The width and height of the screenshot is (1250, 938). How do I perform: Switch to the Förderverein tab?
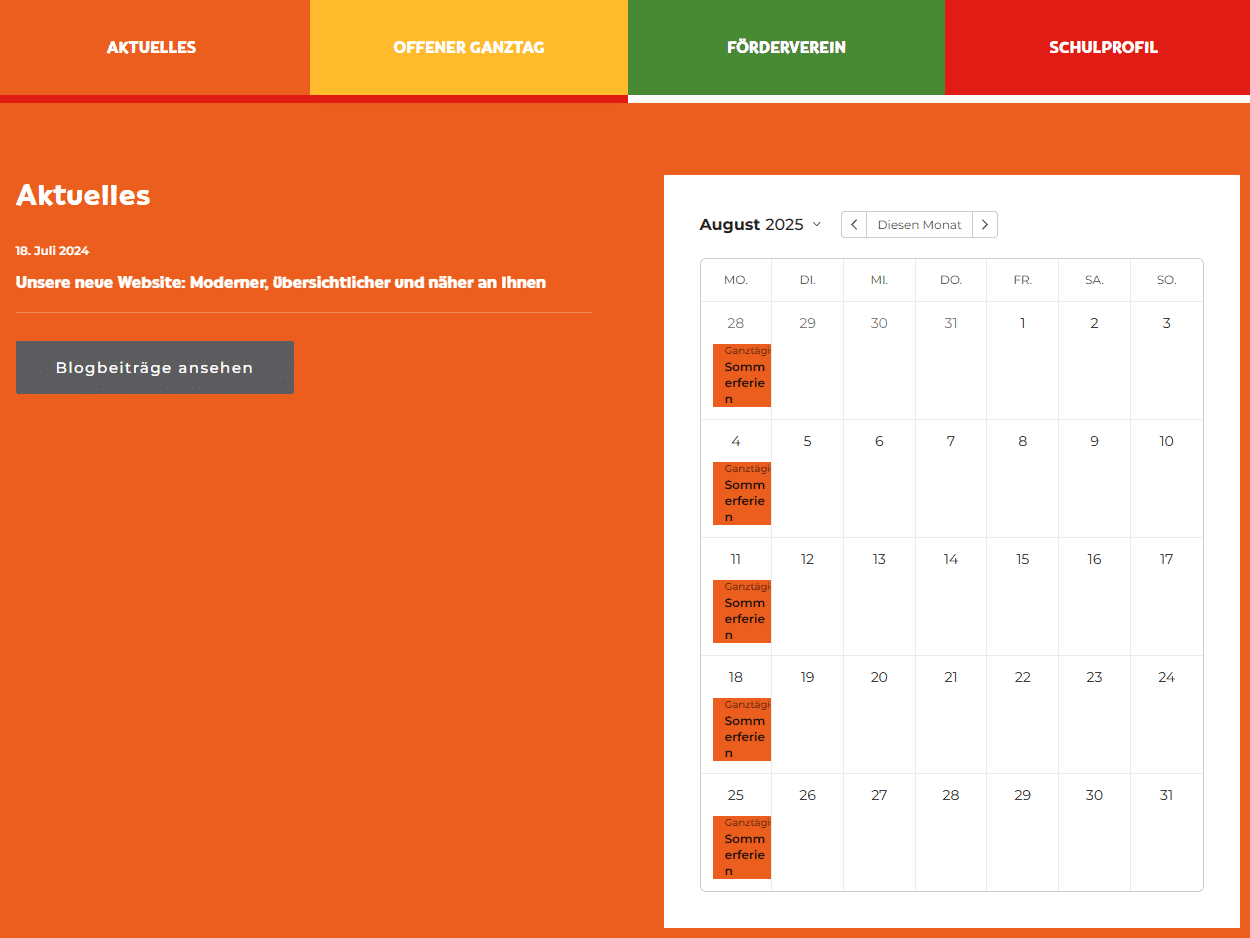786,47
